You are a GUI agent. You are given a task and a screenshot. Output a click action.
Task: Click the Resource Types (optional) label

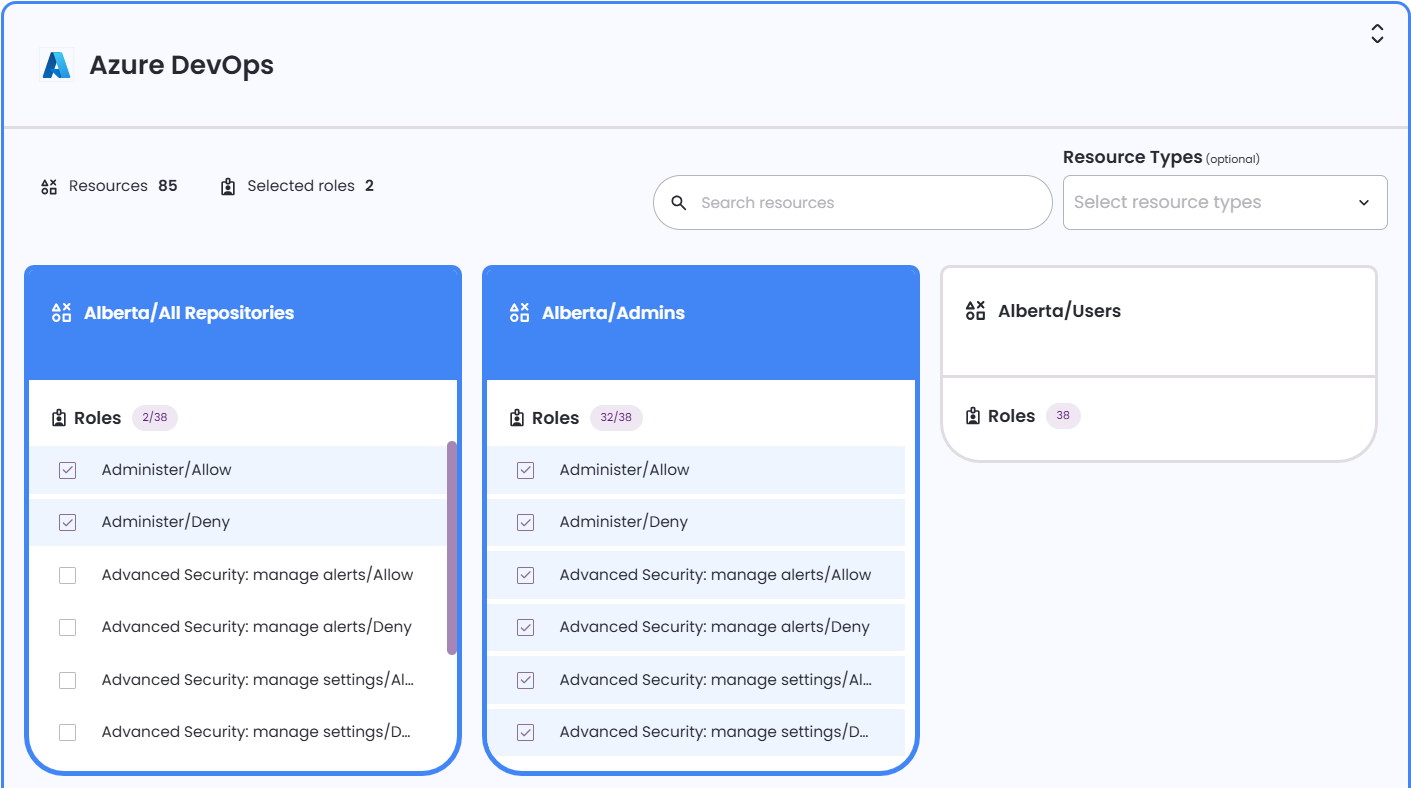[x=1161, y=157]
